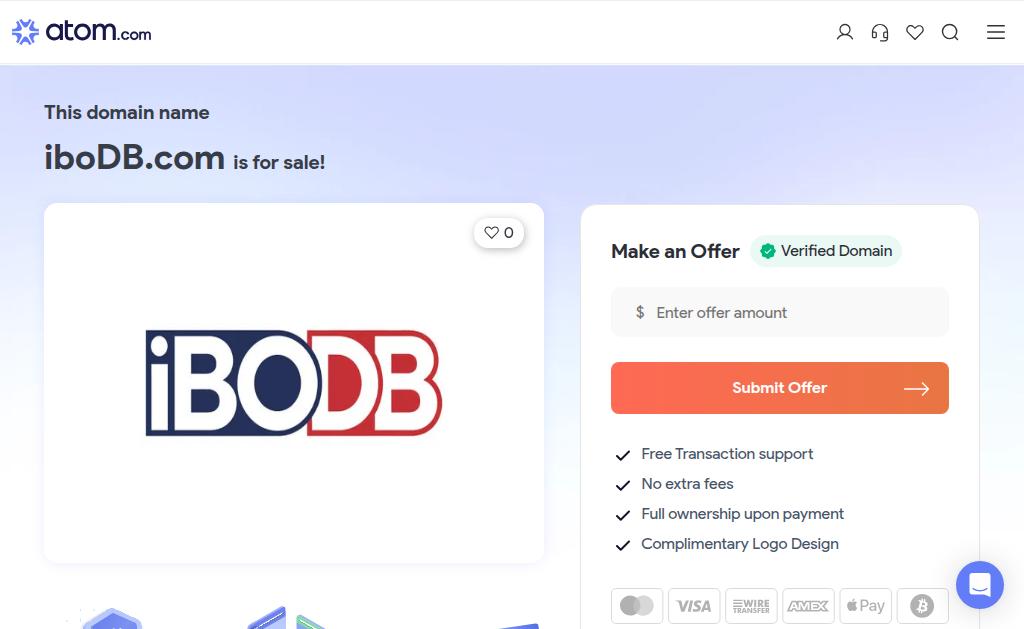Click the search magnifier icon
The width and height of the screenshot is (1024, 629).
coord(950,32)
